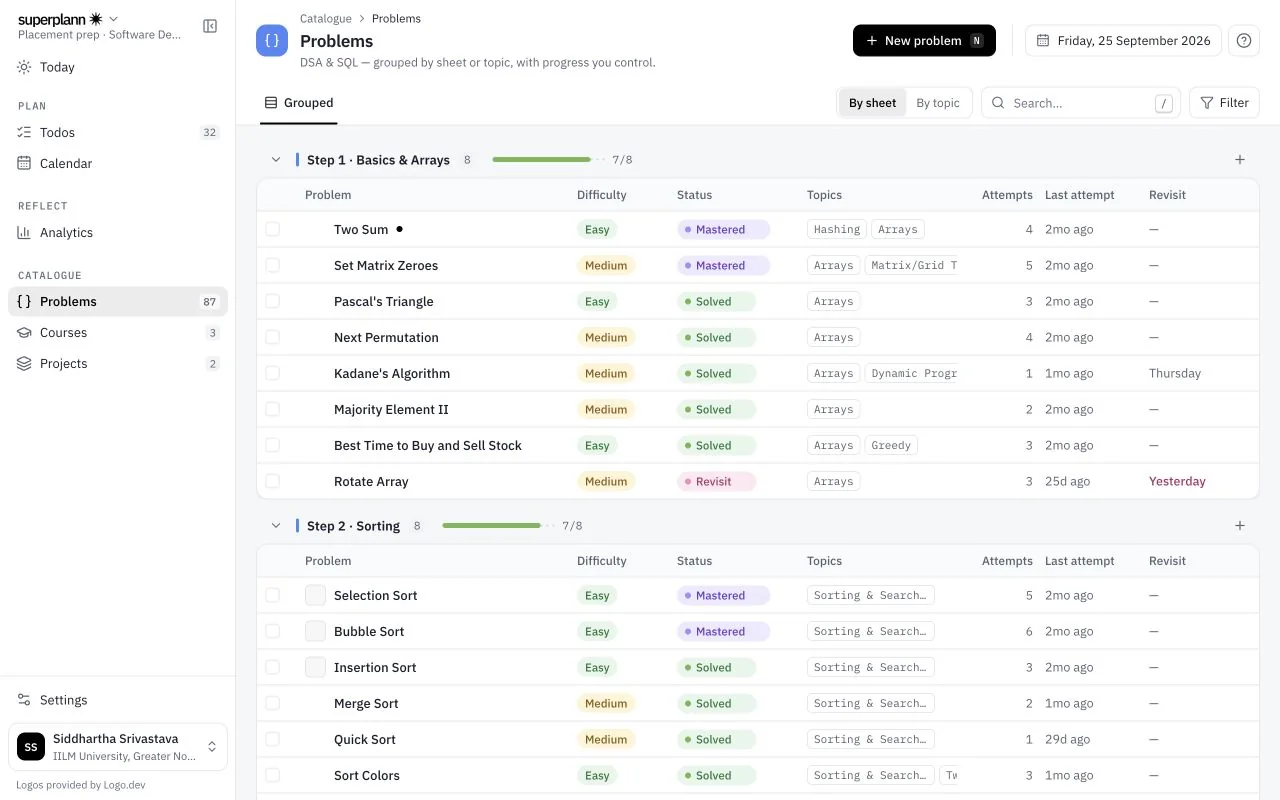Toggle checkbox for Merge Sort
The height and width of the screenshot is (800, 1280).
pyautogui.click(x=273, y=703)
